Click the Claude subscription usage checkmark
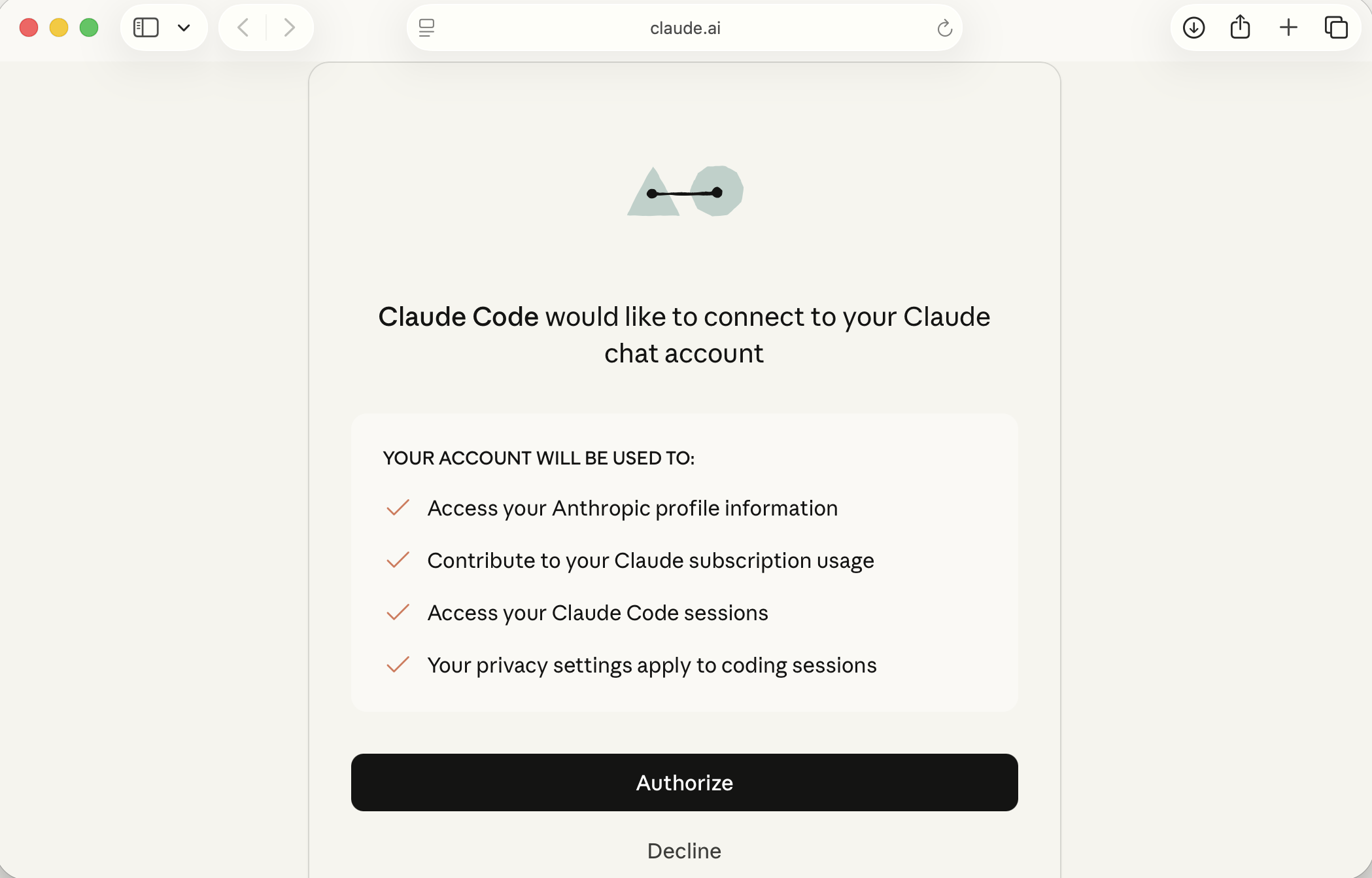This screenshot has width=1372, height=878. tap(396, 560)
